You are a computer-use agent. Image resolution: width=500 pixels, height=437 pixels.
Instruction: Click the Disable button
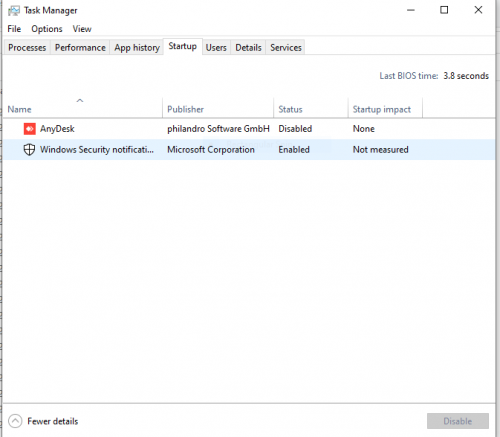pyautogui.click(x=458, y=421)
